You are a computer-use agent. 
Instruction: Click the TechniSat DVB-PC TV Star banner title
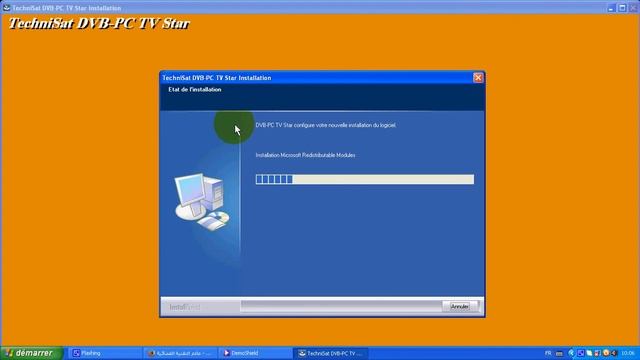(99, 24)
